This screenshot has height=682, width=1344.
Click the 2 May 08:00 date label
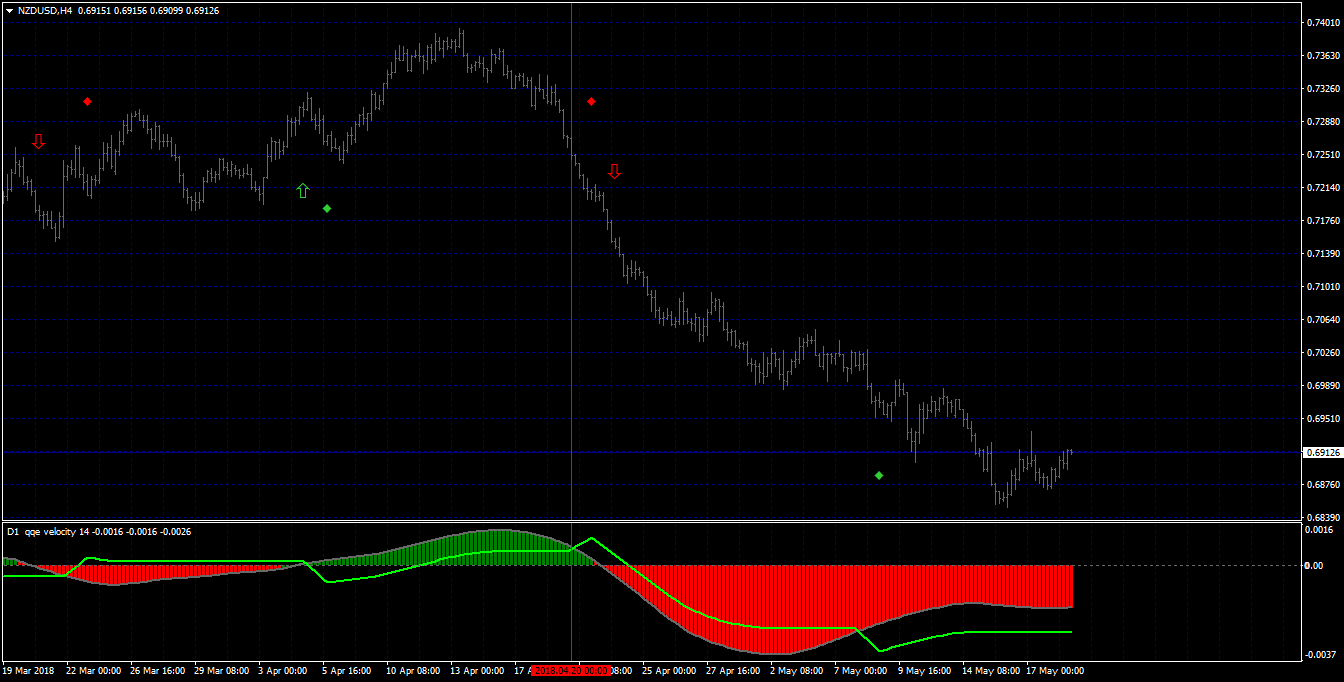point(796,670)
